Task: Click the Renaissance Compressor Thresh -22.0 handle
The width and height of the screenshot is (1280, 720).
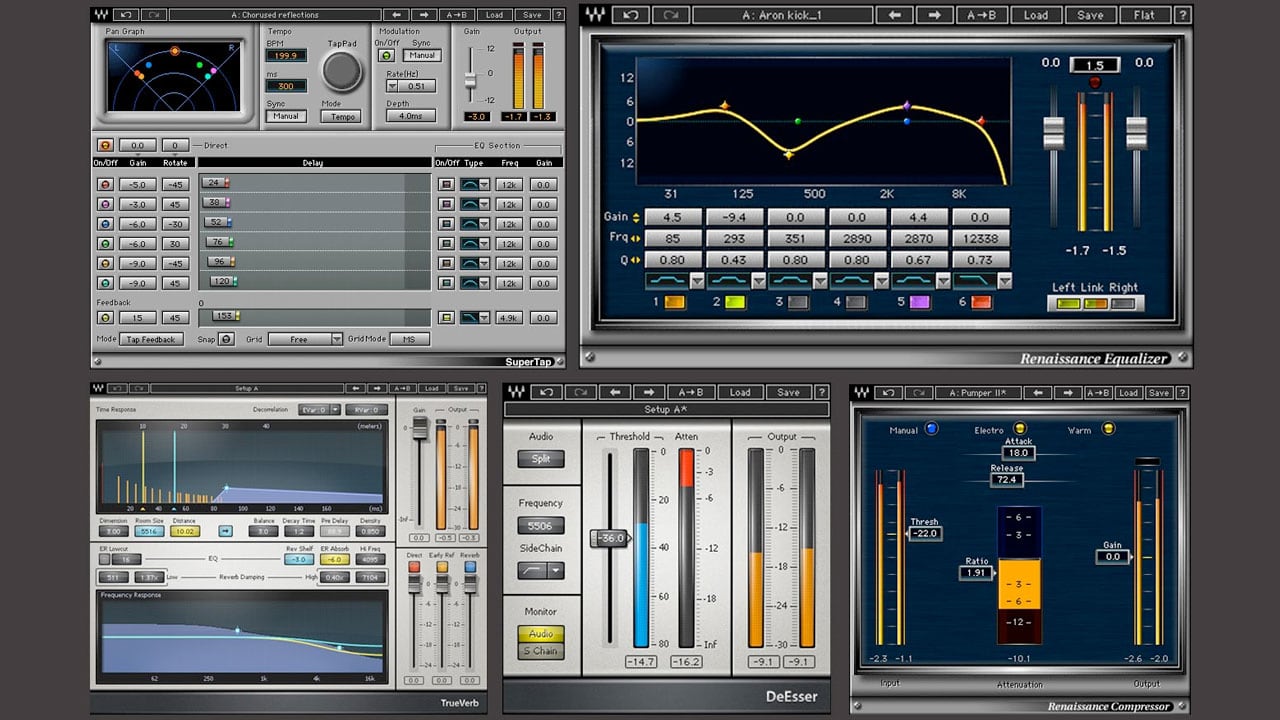Action: coord(924,533)
